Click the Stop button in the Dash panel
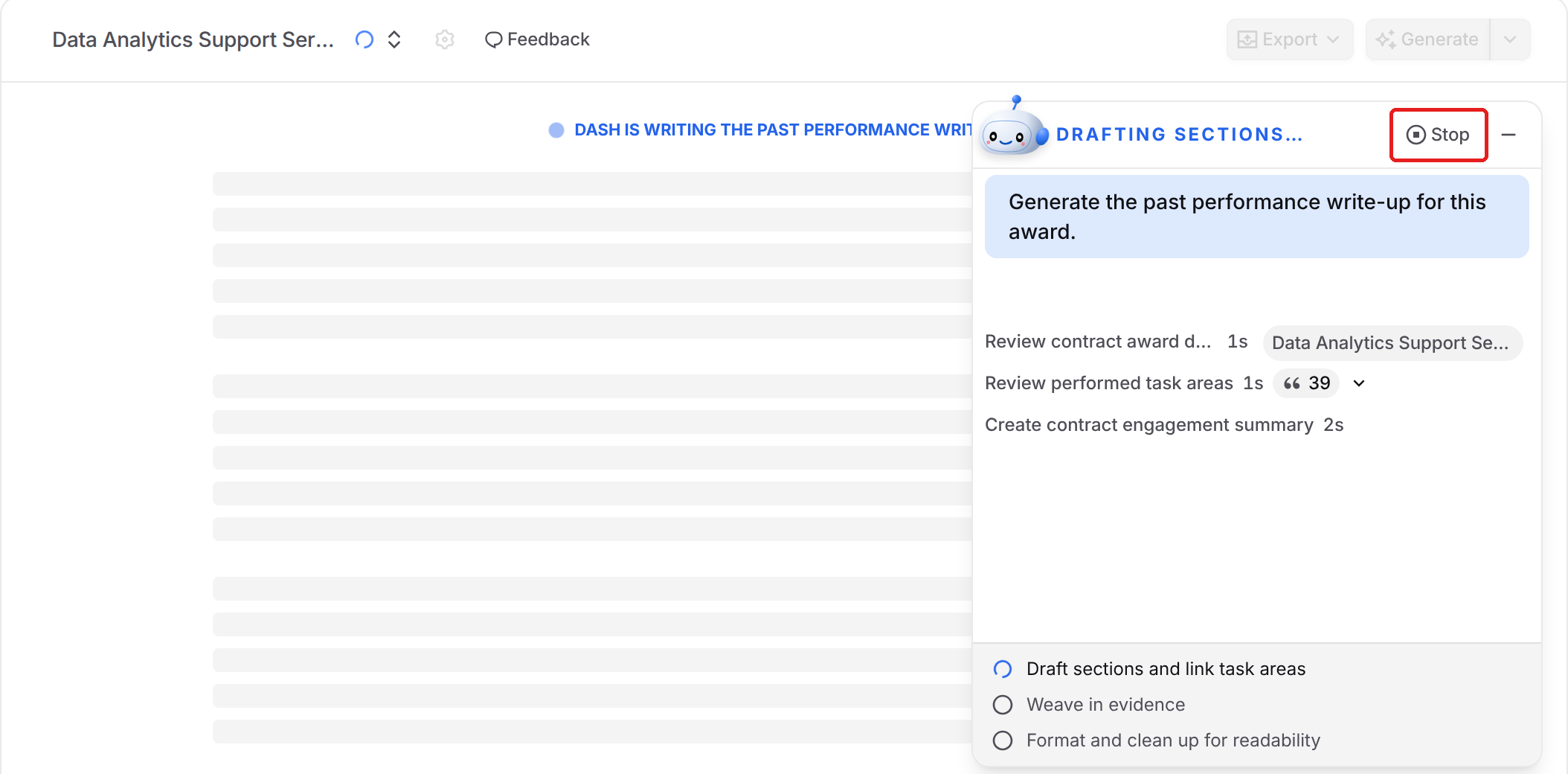1568x774 pixels. (x=1438, y=135)
